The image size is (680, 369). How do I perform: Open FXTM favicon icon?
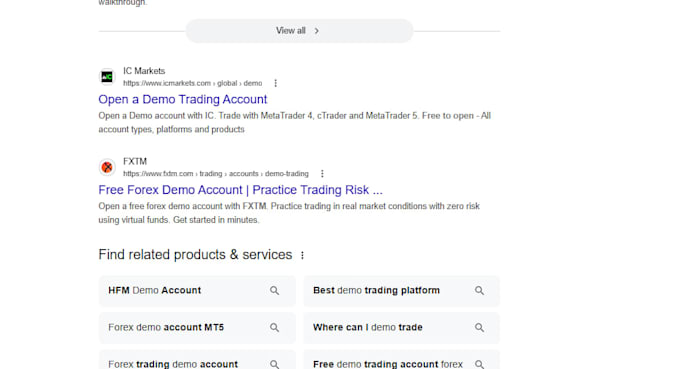[107, 167]
